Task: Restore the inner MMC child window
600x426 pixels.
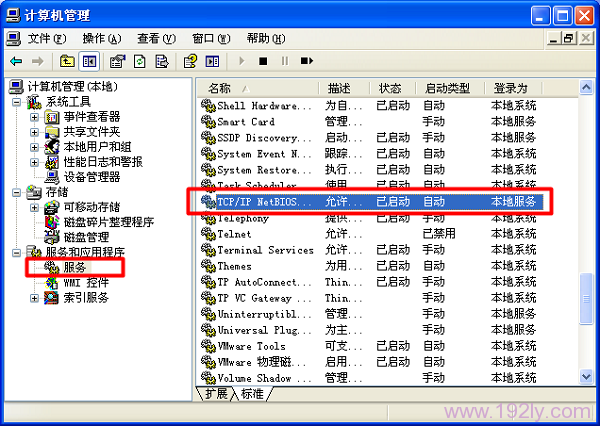Action: click(x=569, y=38)
